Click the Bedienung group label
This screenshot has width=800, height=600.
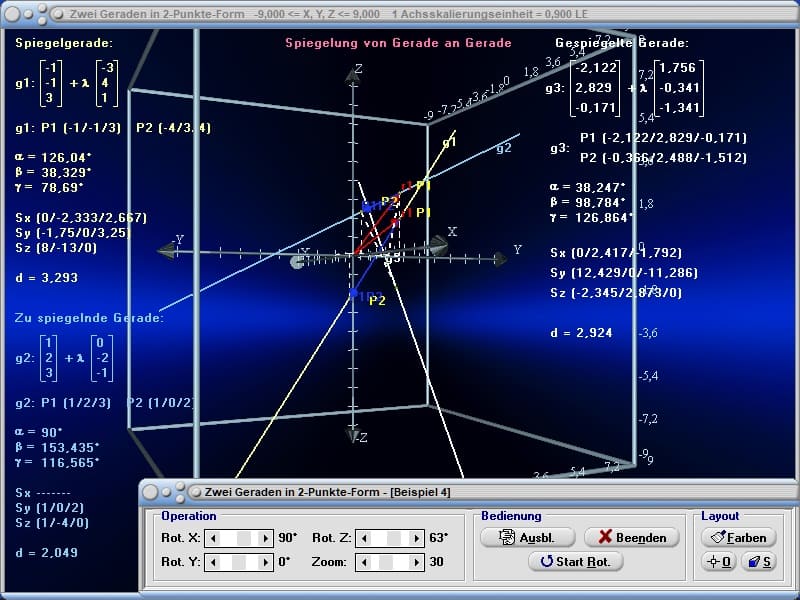(511, 516)
